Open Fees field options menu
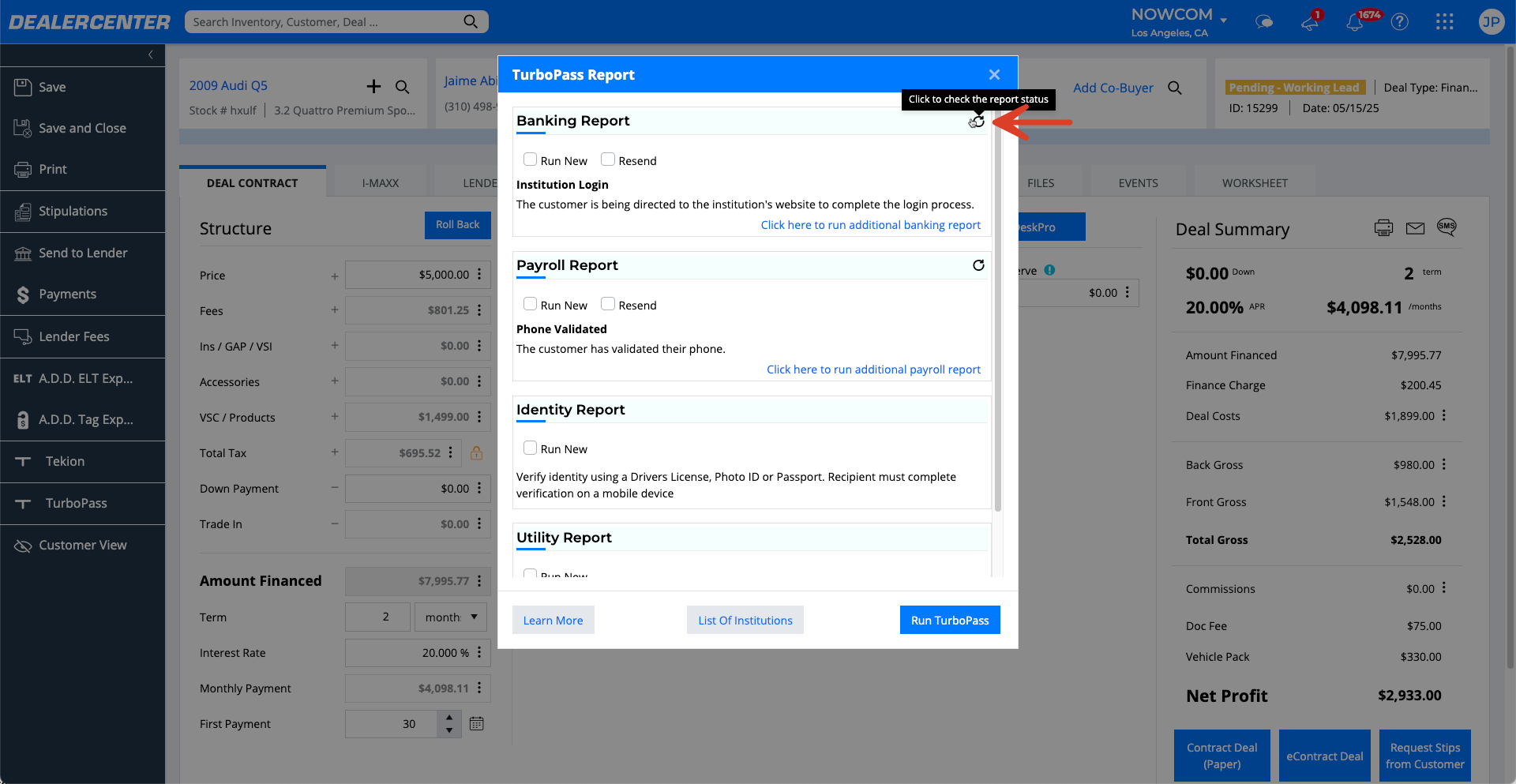 [479, 310]
